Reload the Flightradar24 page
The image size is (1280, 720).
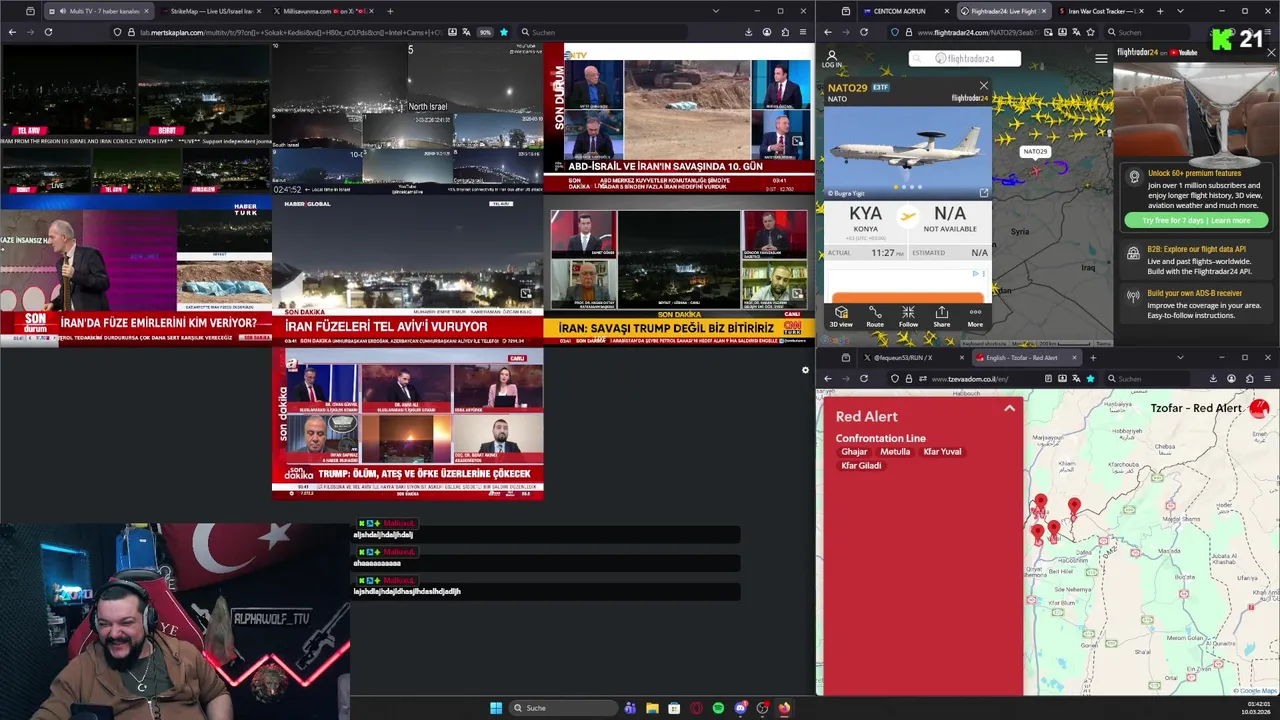click(x=864, y=32)
